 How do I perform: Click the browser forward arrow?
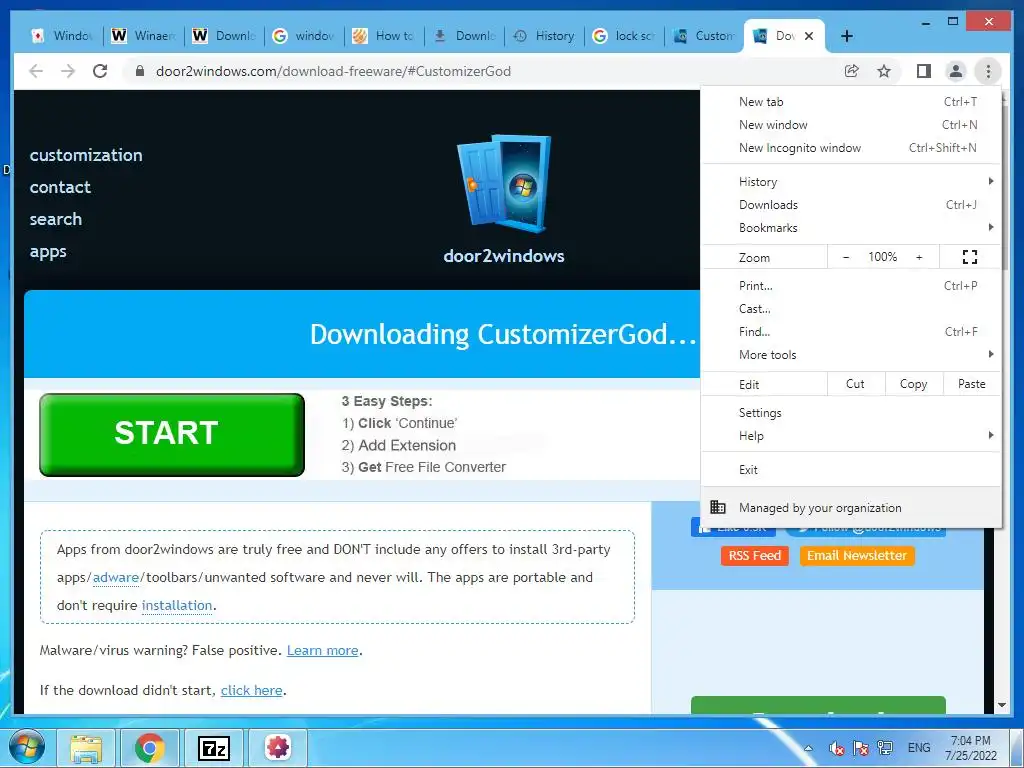point(68,71)
